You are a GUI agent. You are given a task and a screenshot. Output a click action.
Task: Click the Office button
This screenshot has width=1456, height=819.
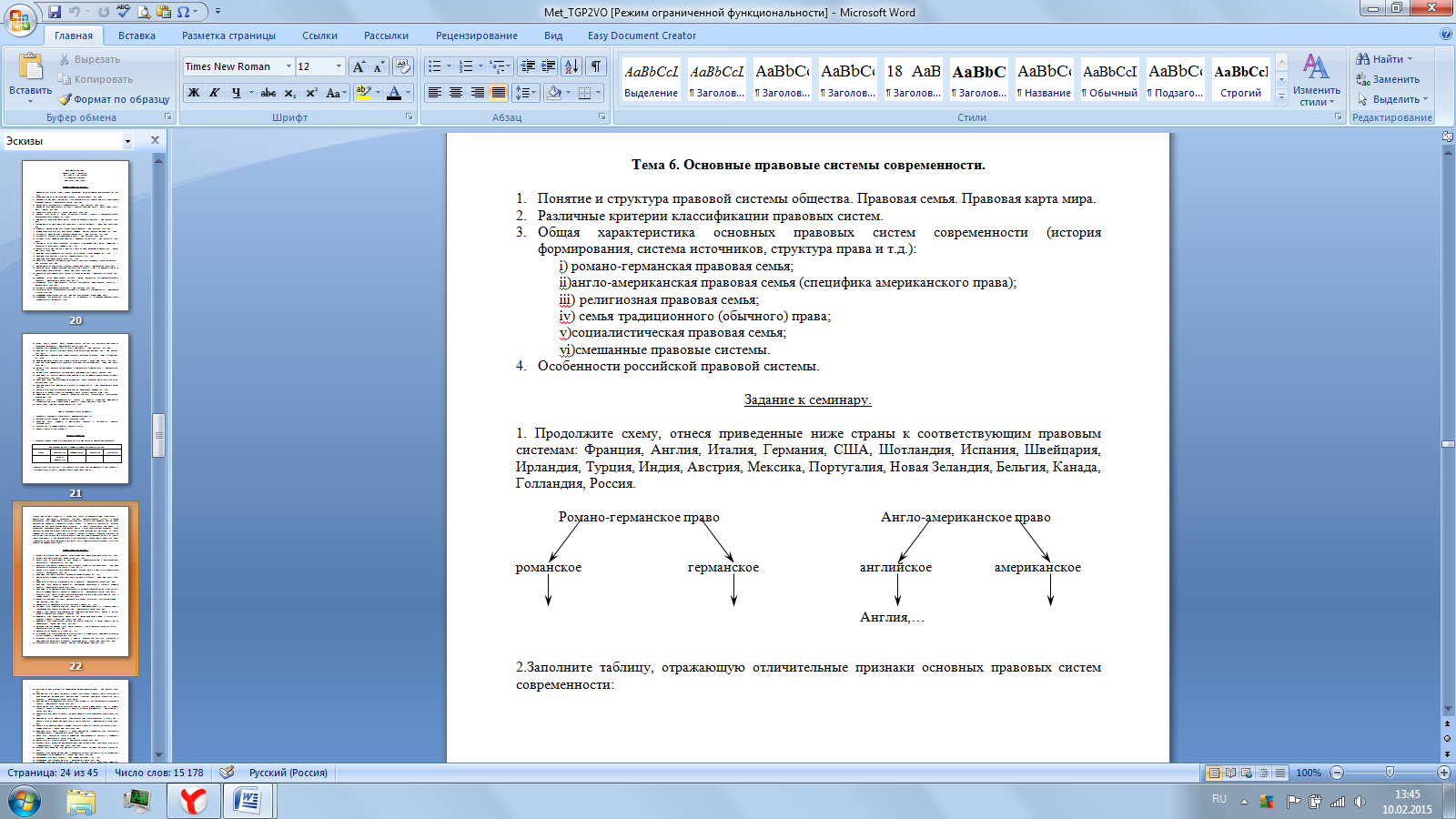coord(20,19)
